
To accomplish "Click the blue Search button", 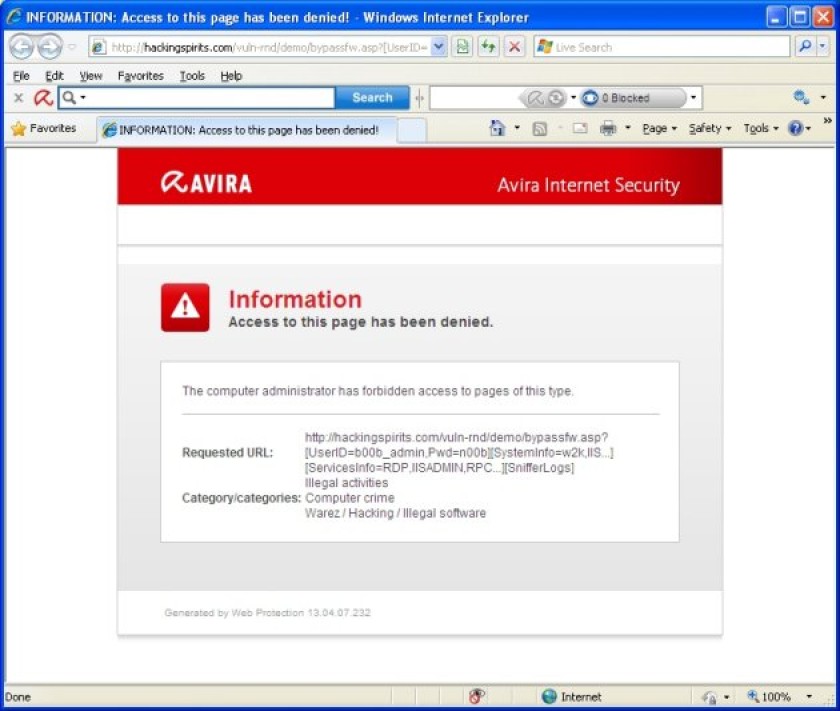I will (372, 98).
